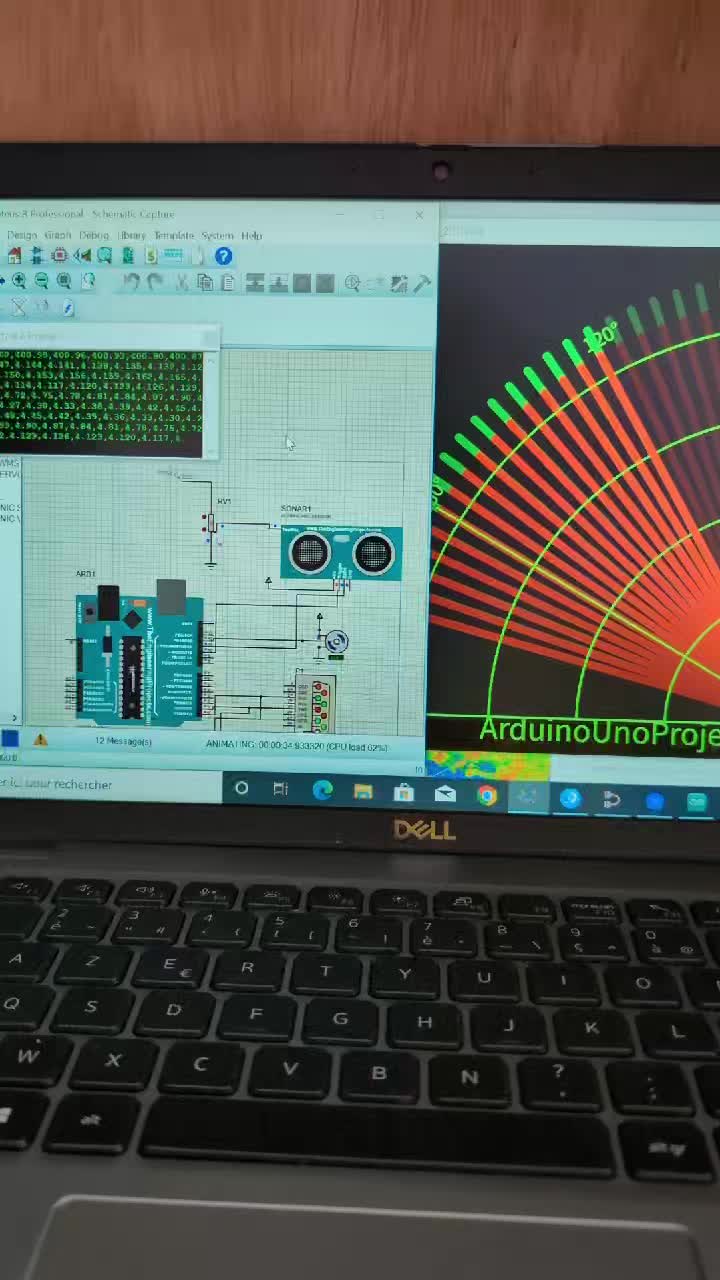The width and height of the screenshot is (720, 1280).
Task: Click the 120° label on the radar display
Action: point(603,337)
